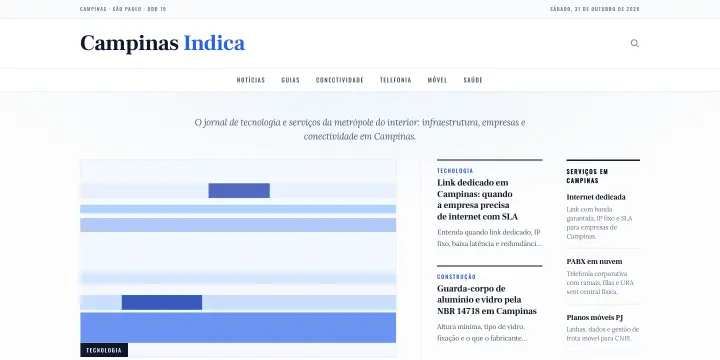The height and width of the screenshot is (360, 720).
Task: Select the Construção category label
Action: pos(456,276)
